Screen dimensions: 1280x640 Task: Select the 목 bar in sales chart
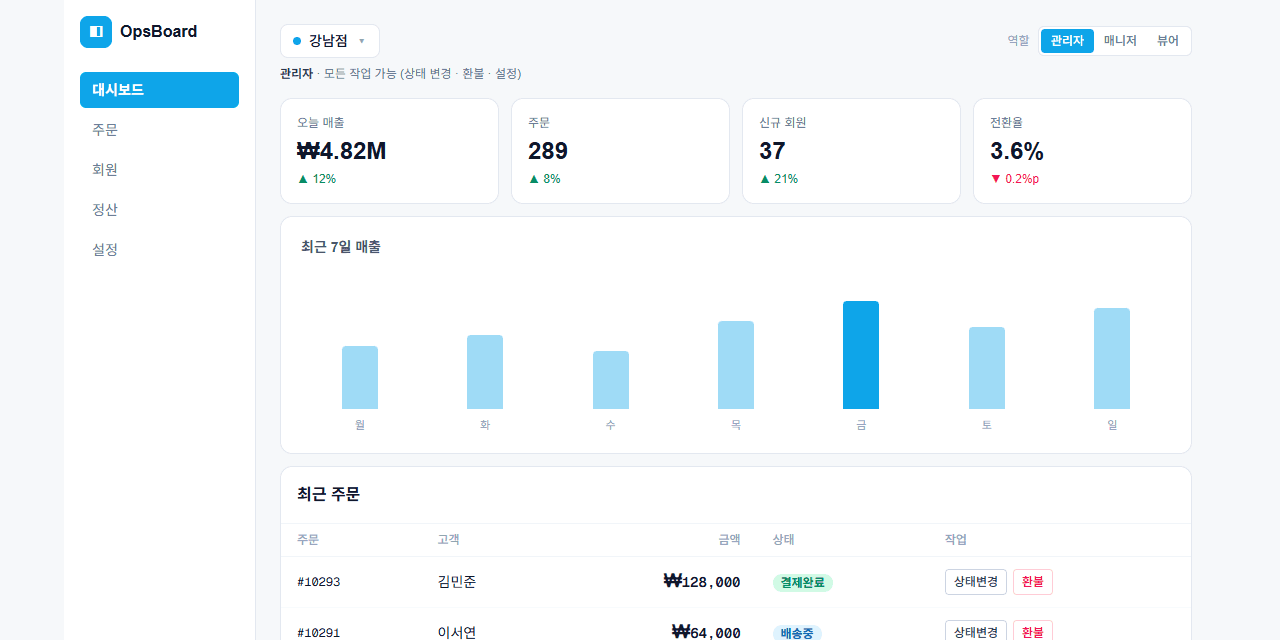pyautogui.click(x=736, y=365)
